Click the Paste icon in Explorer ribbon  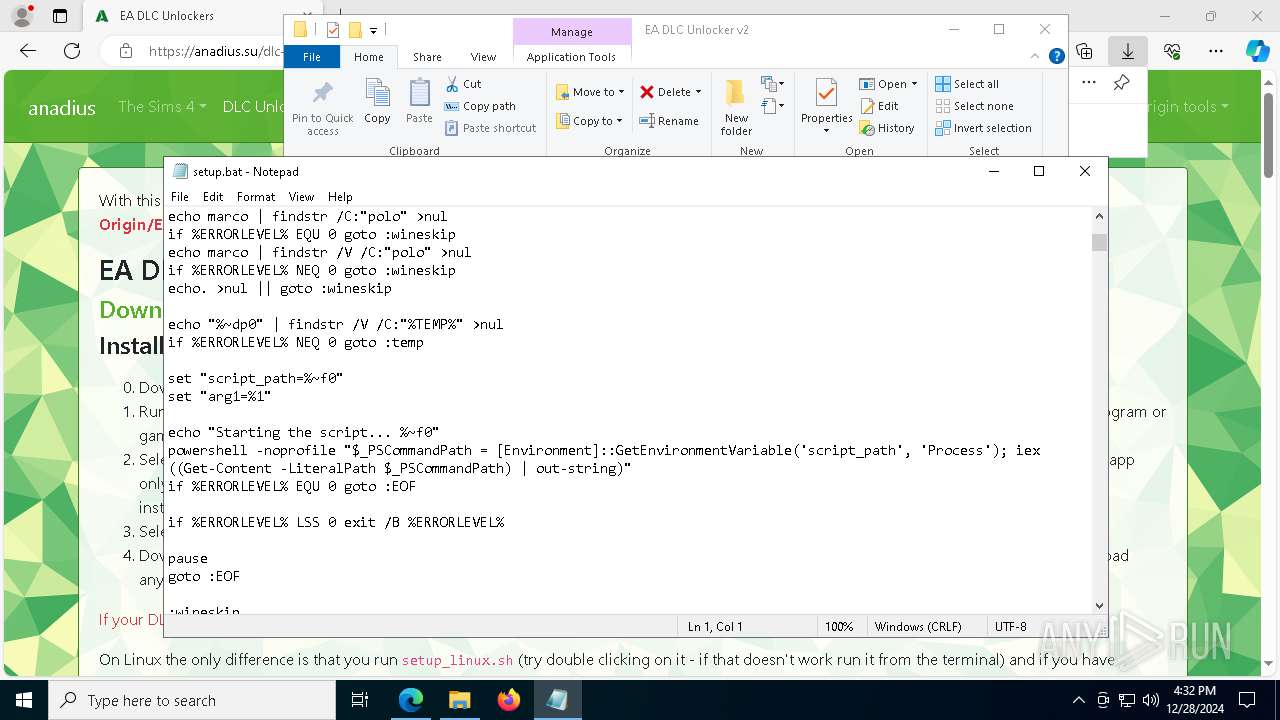pyautogui.click(x=419, y=102)
